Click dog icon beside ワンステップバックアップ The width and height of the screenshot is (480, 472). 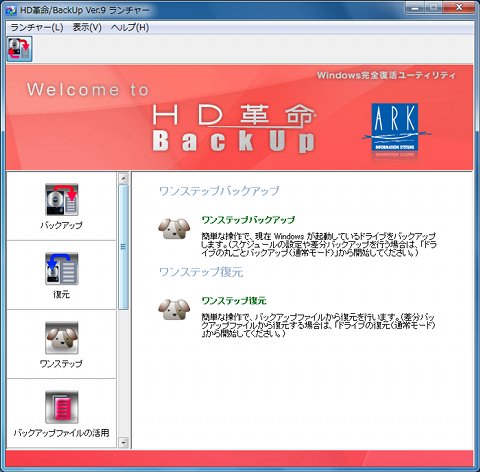pyautogui.click(x=174, y=229)
